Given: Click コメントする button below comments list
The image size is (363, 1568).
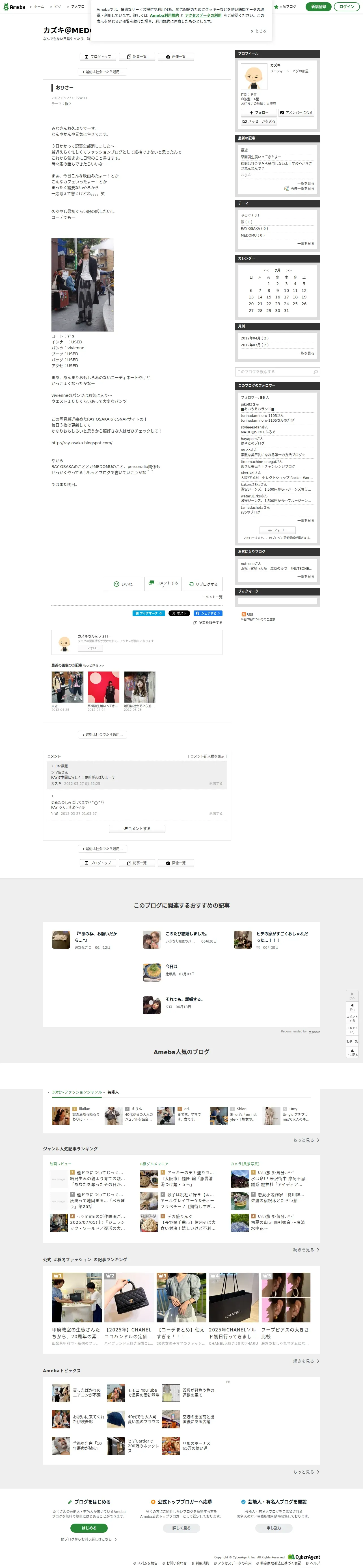Looking at the screenshot, I should point(137,828).
